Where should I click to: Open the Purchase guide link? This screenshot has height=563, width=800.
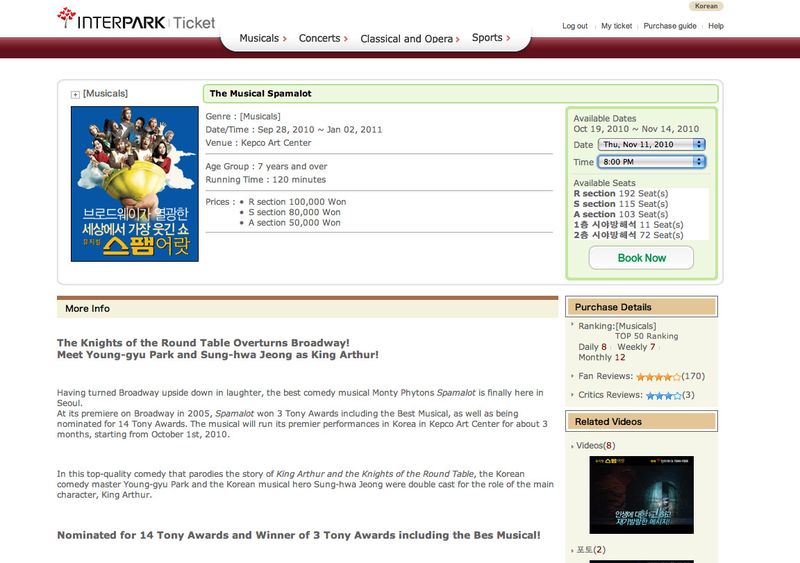(669, 26)
